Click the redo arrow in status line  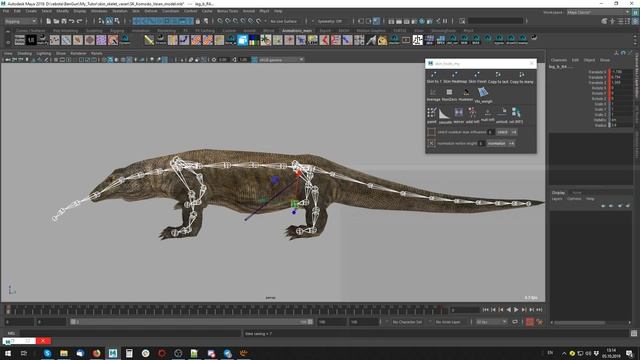(80, 21)
